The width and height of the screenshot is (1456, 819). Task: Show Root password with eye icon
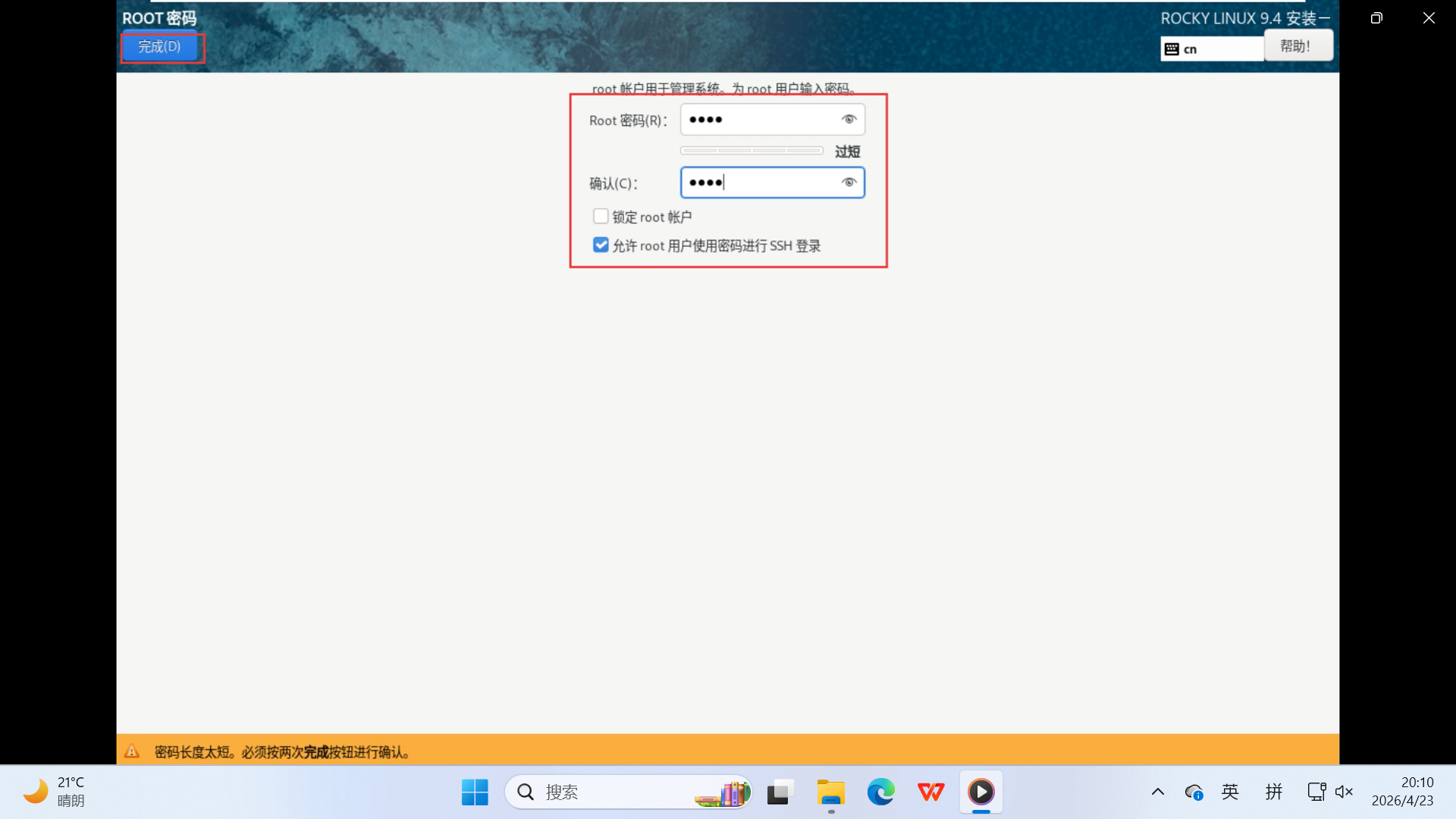click(x=849, y=119)
